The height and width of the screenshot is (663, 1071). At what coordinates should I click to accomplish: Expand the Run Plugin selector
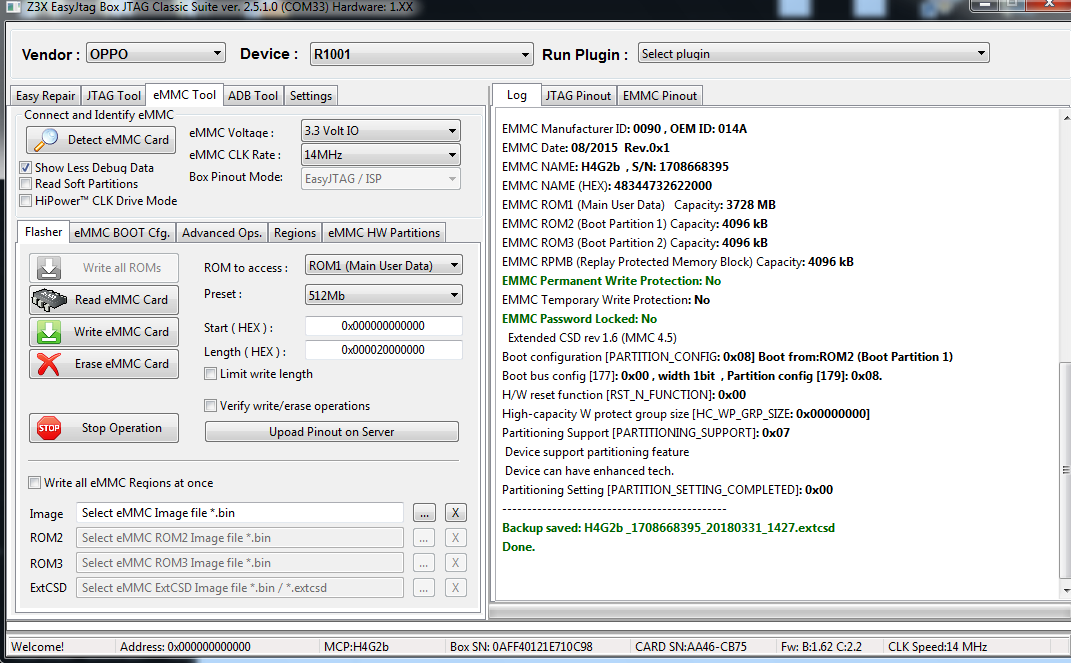[813, 53]
